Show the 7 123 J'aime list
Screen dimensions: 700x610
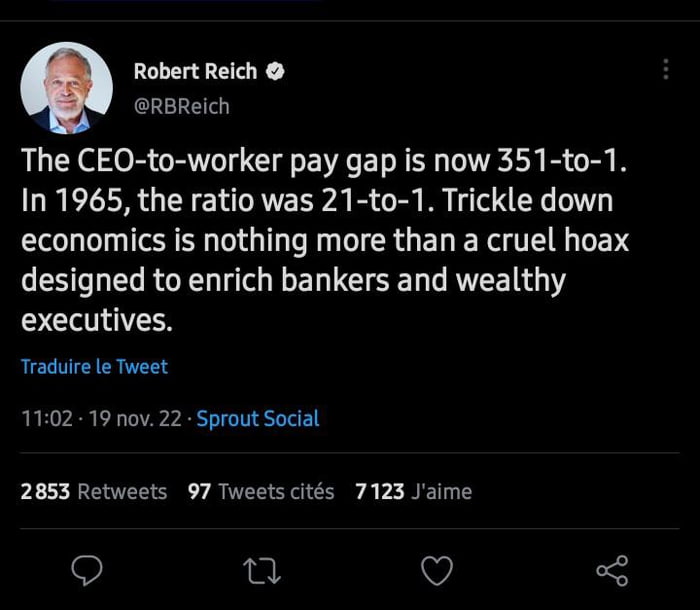click(413, 491)
